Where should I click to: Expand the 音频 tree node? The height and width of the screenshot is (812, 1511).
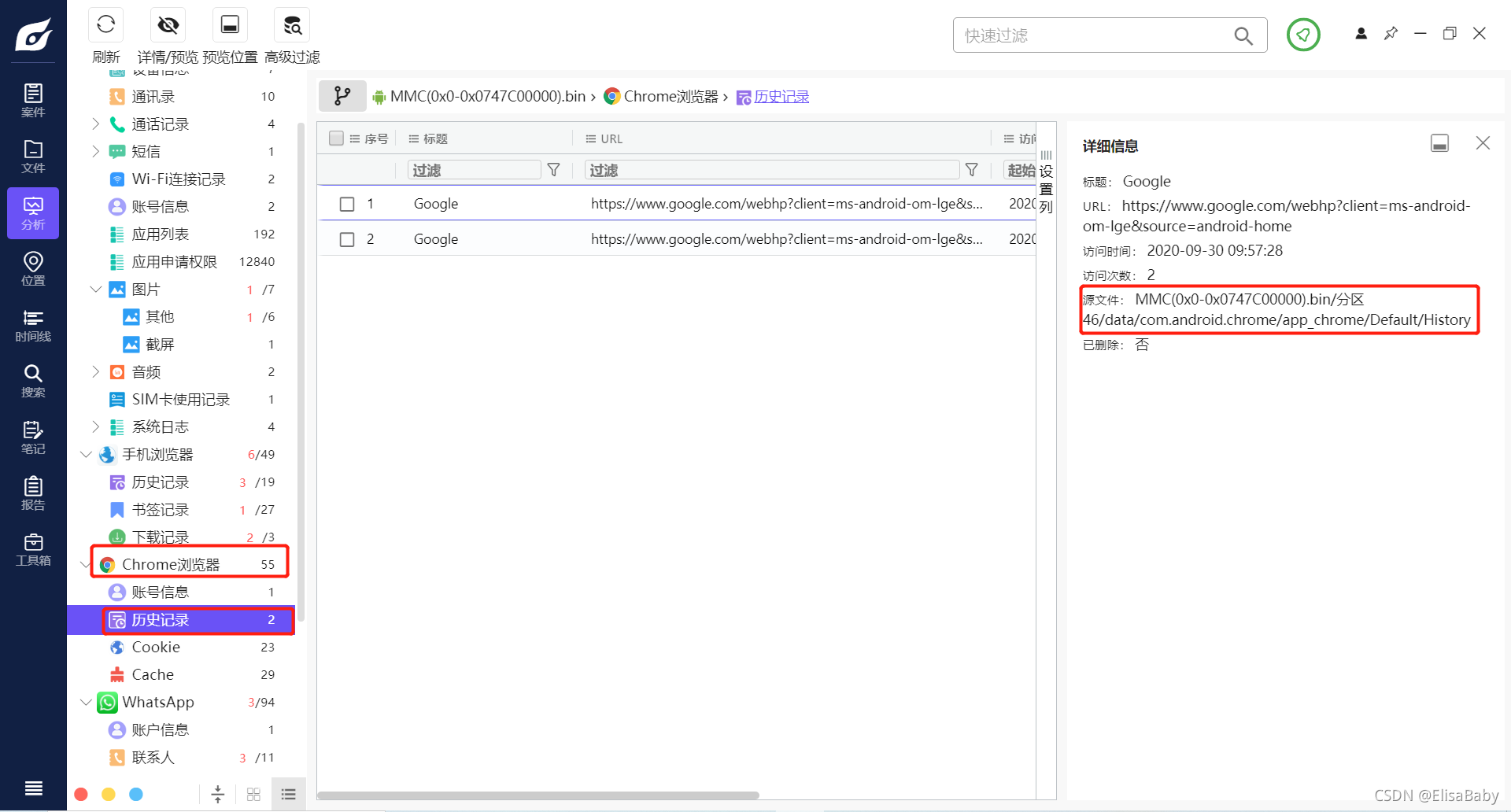coord(95,371)
